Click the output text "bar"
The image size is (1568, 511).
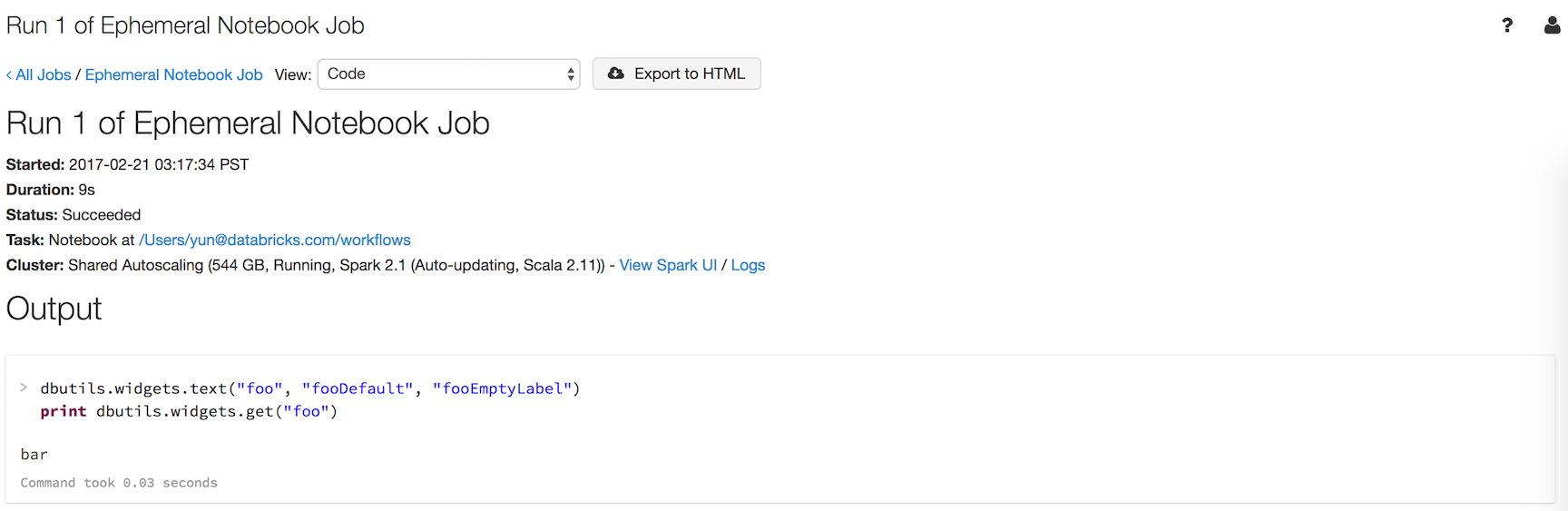(x=34, y=454)
